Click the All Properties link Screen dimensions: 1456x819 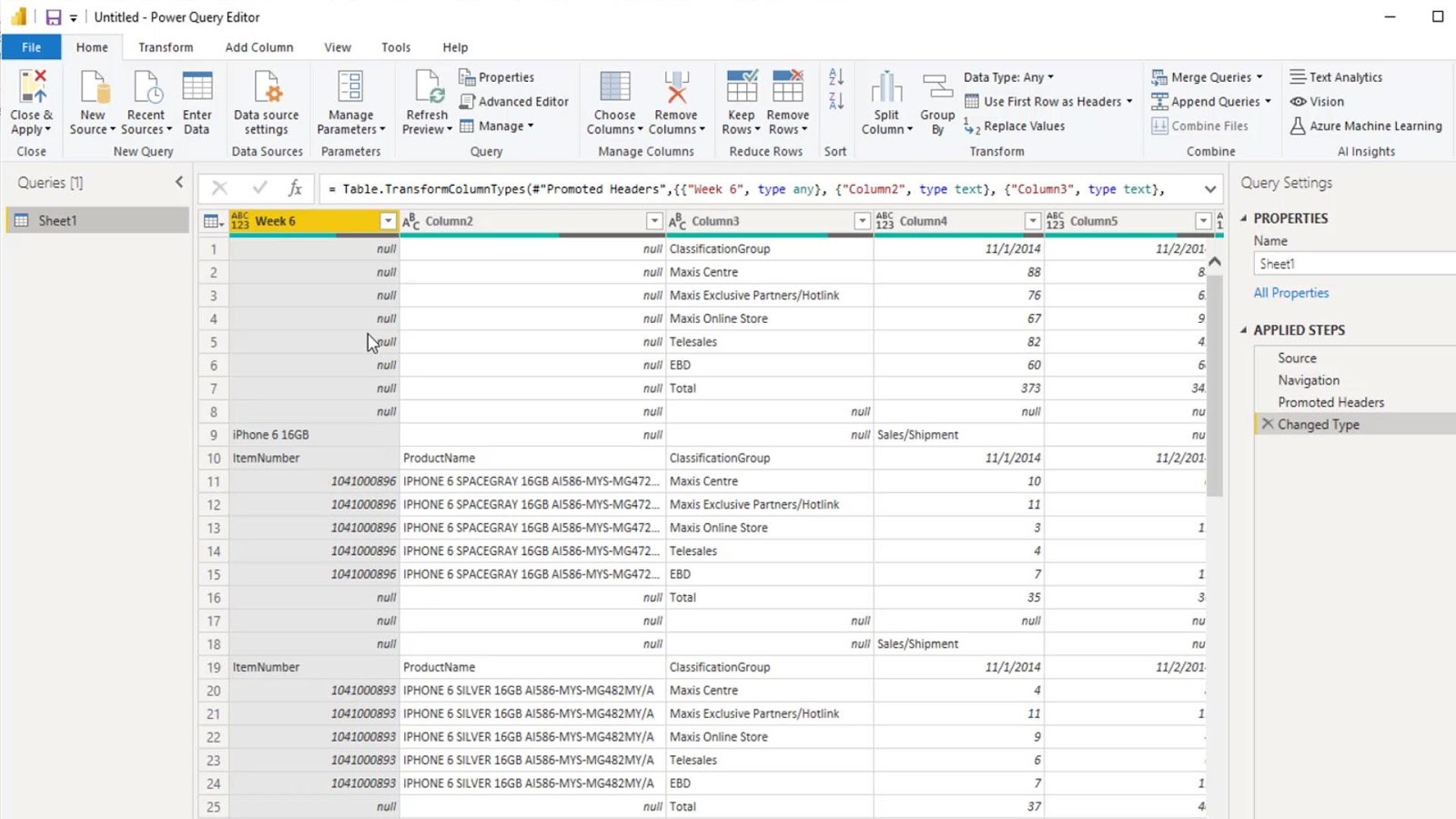tap(1290, 293)
